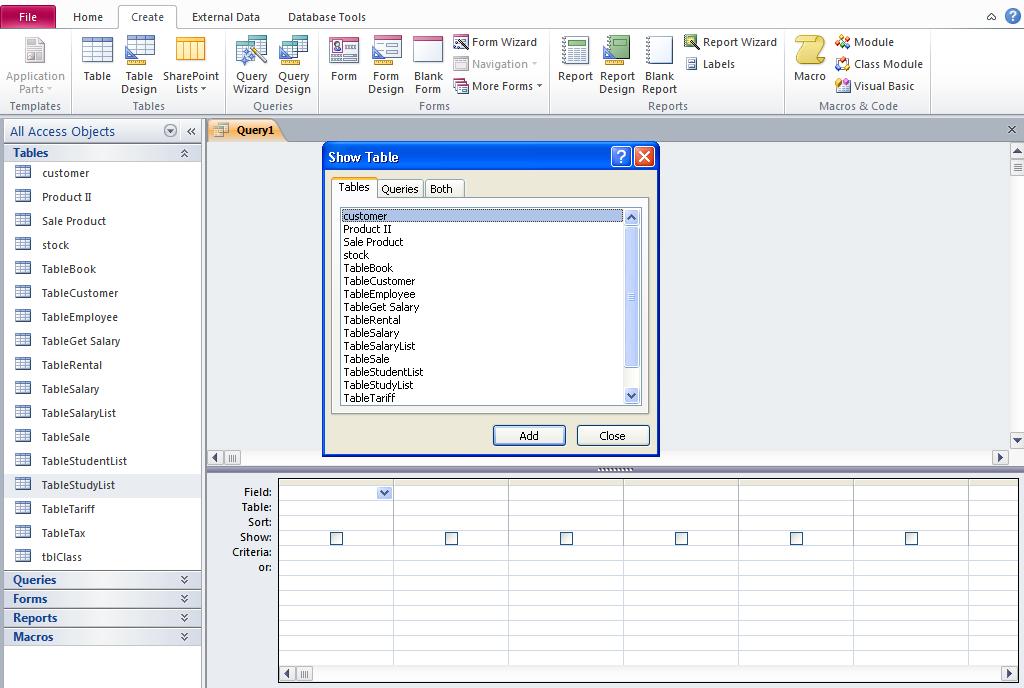This screenshot has height=688, width=1024.
Task: Insert a Class Module
Action: point(879,64)
